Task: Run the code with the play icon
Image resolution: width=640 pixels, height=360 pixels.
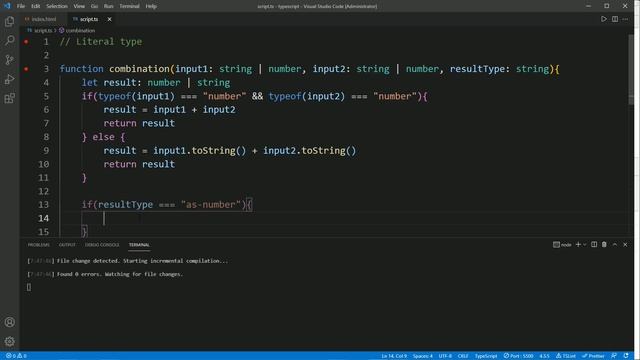Action: [x=604, y=19]
